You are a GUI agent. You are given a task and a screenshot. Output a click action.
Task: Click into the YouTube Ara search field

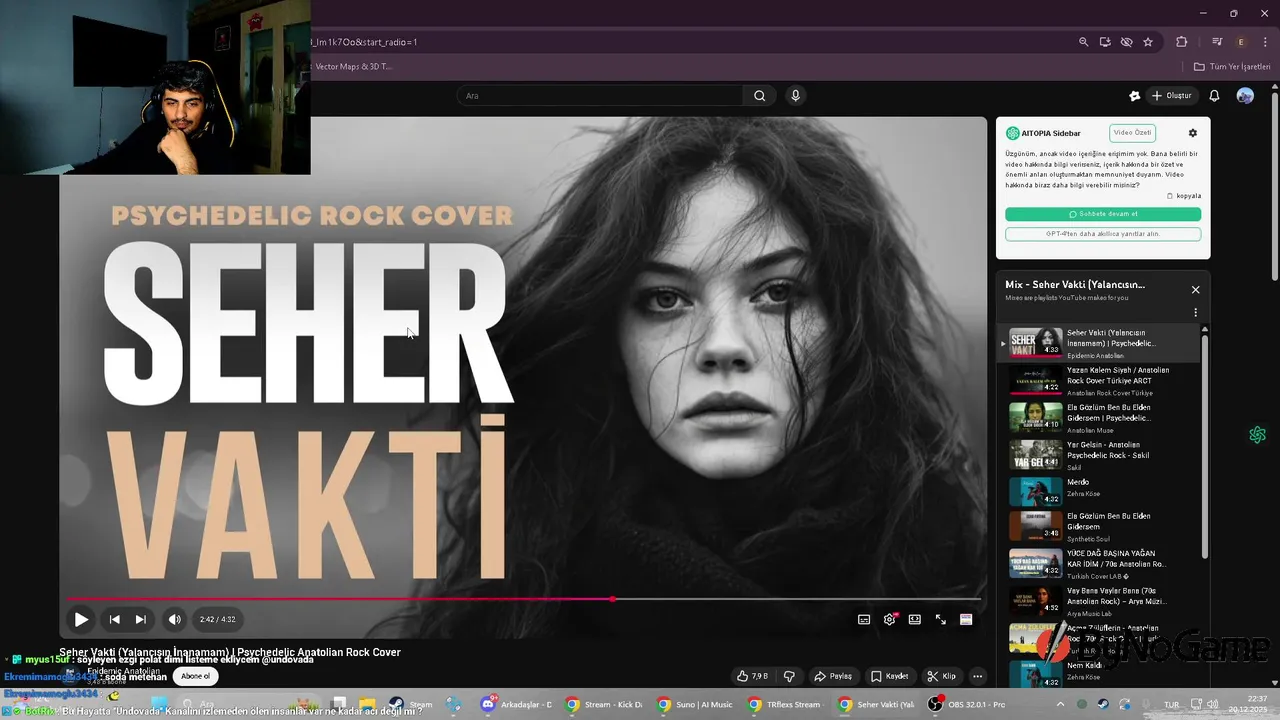click(600, 96)
